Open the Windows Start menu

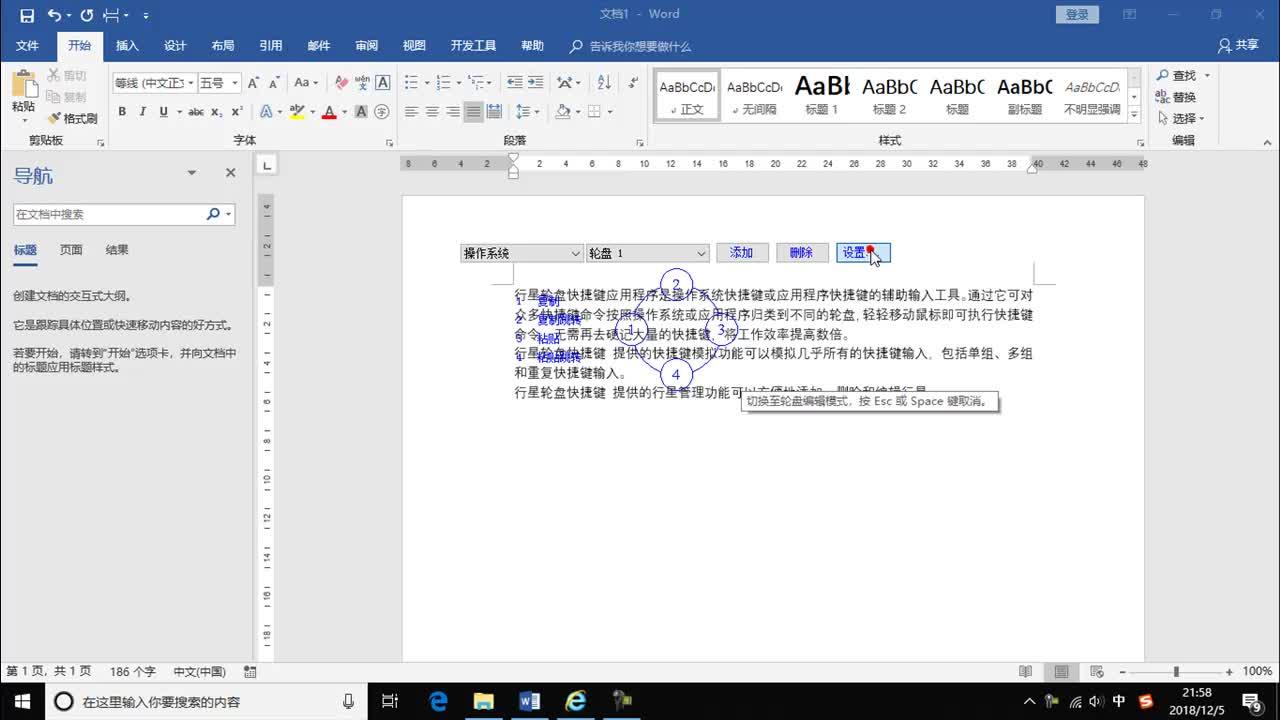[x=21, y=701]
